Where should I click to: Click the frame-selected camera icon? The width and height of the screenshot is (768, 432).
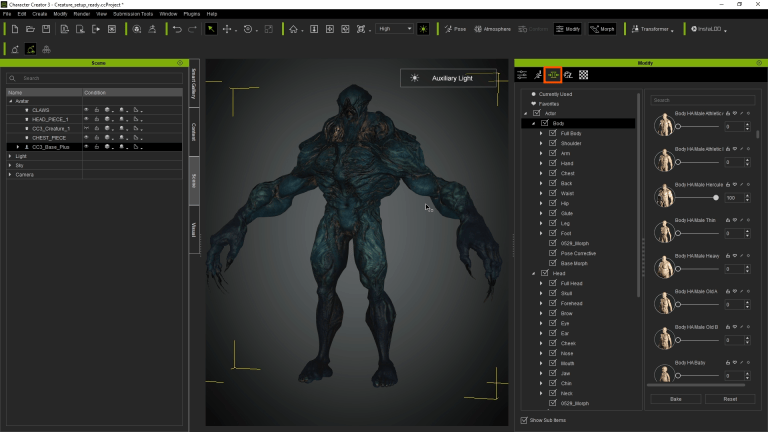[361, 29]
